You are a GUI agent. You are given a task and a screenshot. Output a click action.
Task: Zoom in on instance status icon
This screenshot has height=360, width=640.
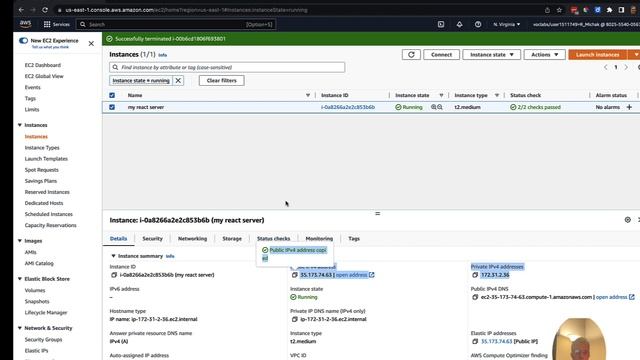point(433,107)
